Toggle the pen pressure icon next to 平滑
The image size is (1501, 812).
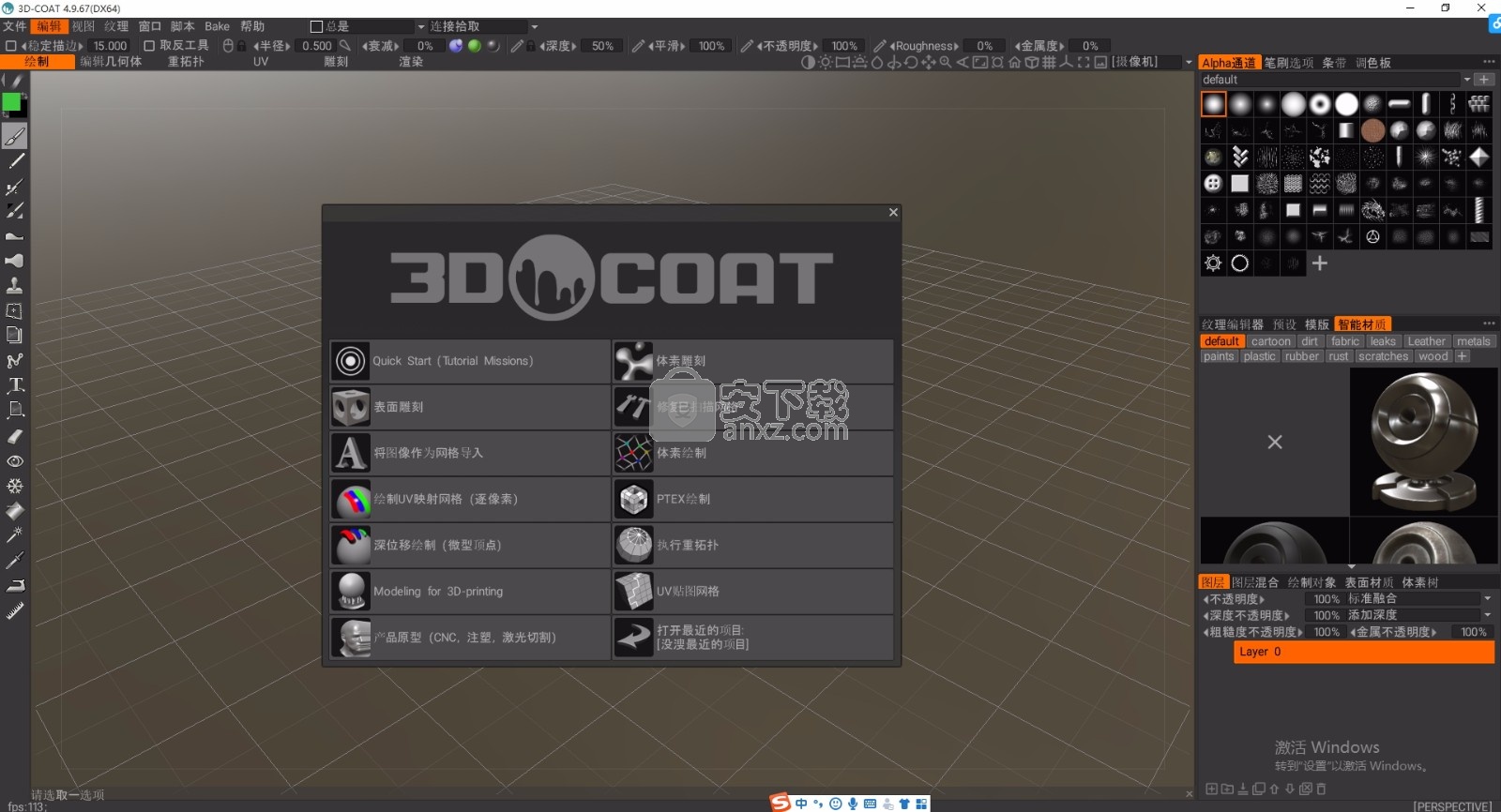coord(638,45)
